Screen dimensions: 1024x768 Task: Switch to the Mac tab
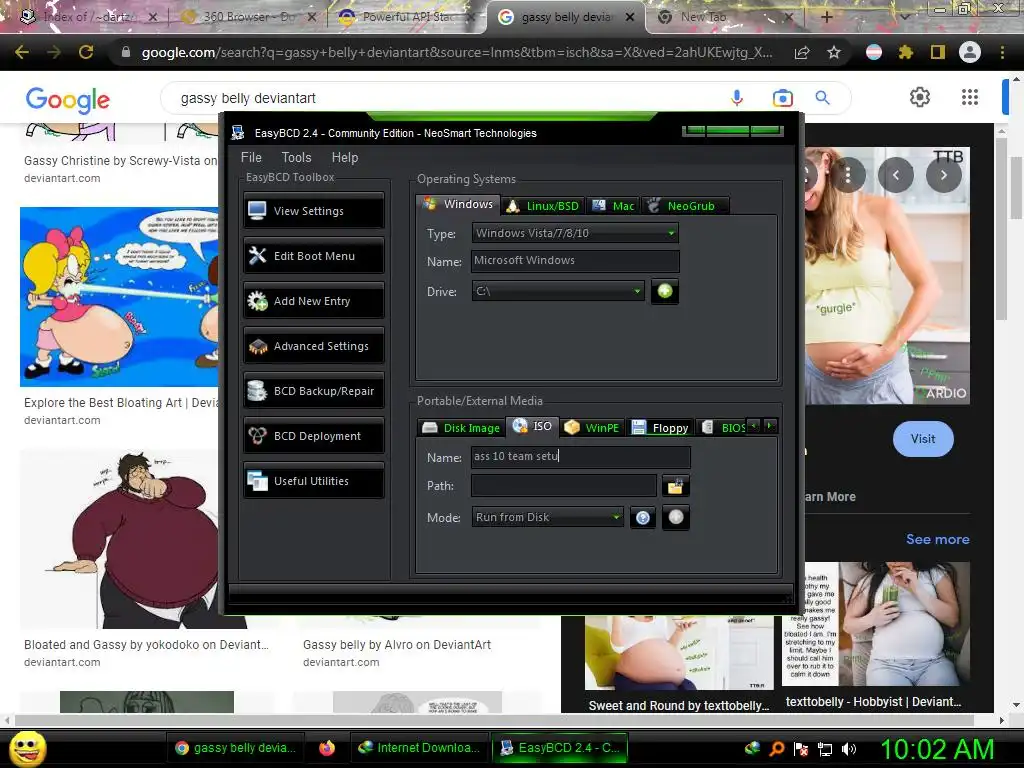pyautogui.click(x=613, y=206)
